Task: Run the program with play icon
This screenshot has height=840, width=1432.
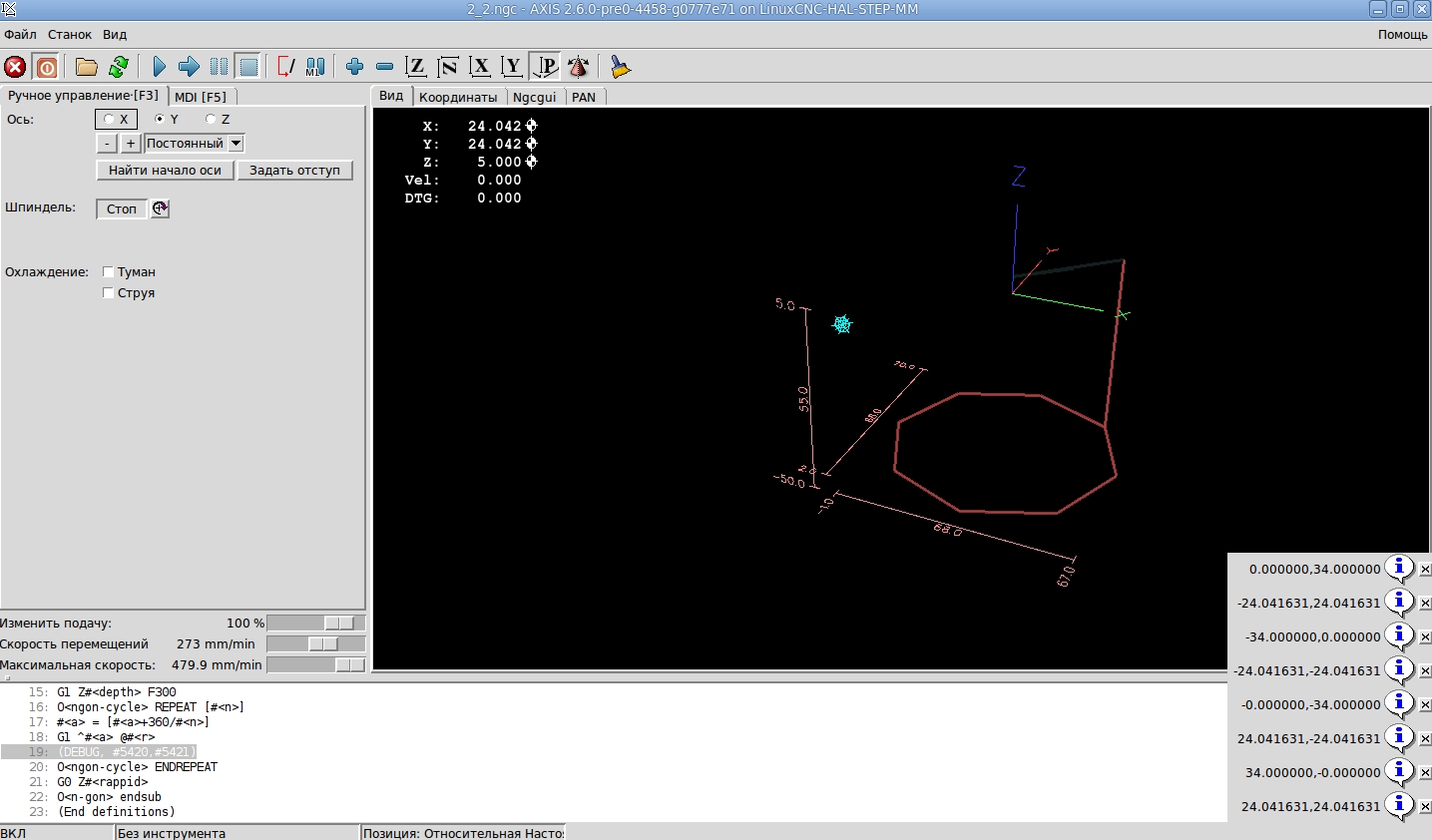Action: pyautogui.click(x=159, y=67)
